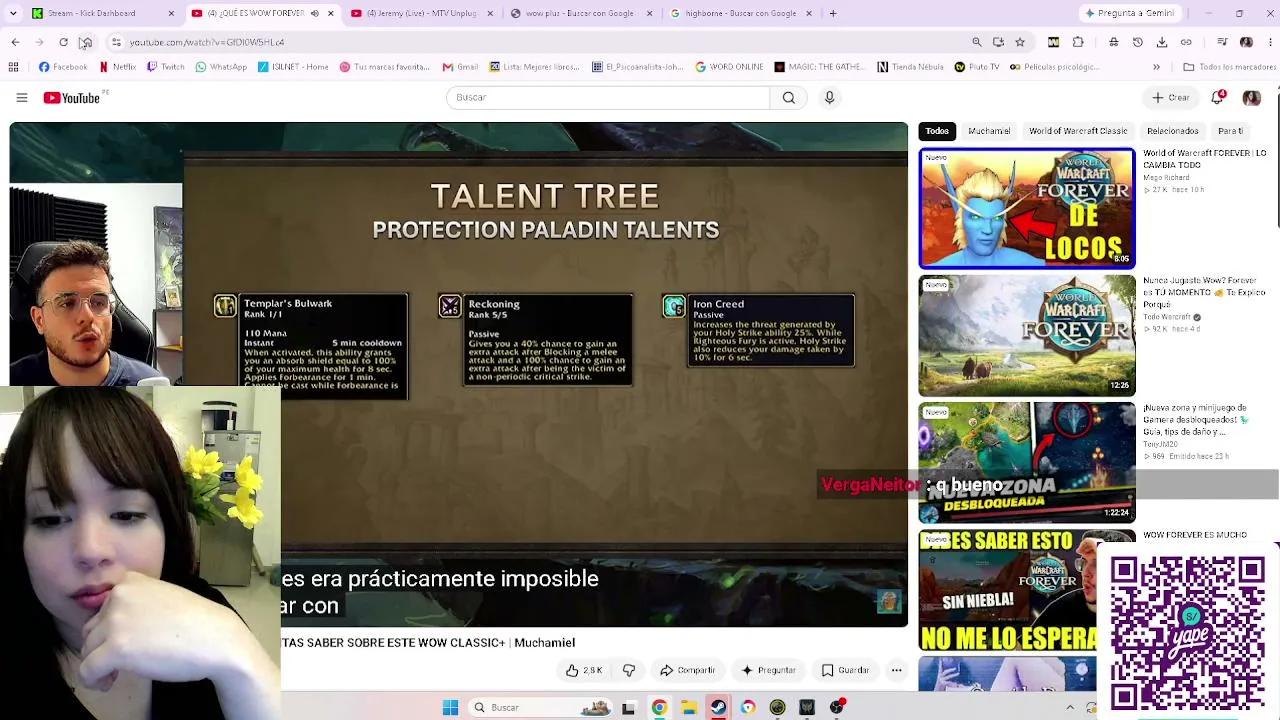Screen dimensions: 1280x720
Task: Select the Muchamiel filter chip
Action: tap(989, 131)
